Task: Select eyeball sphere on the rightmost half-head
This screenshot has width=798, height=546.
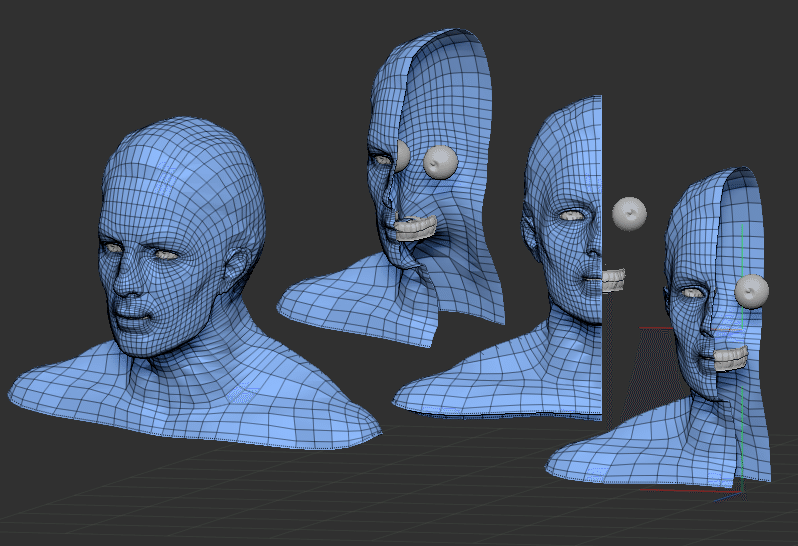Action: click(752, 292)
